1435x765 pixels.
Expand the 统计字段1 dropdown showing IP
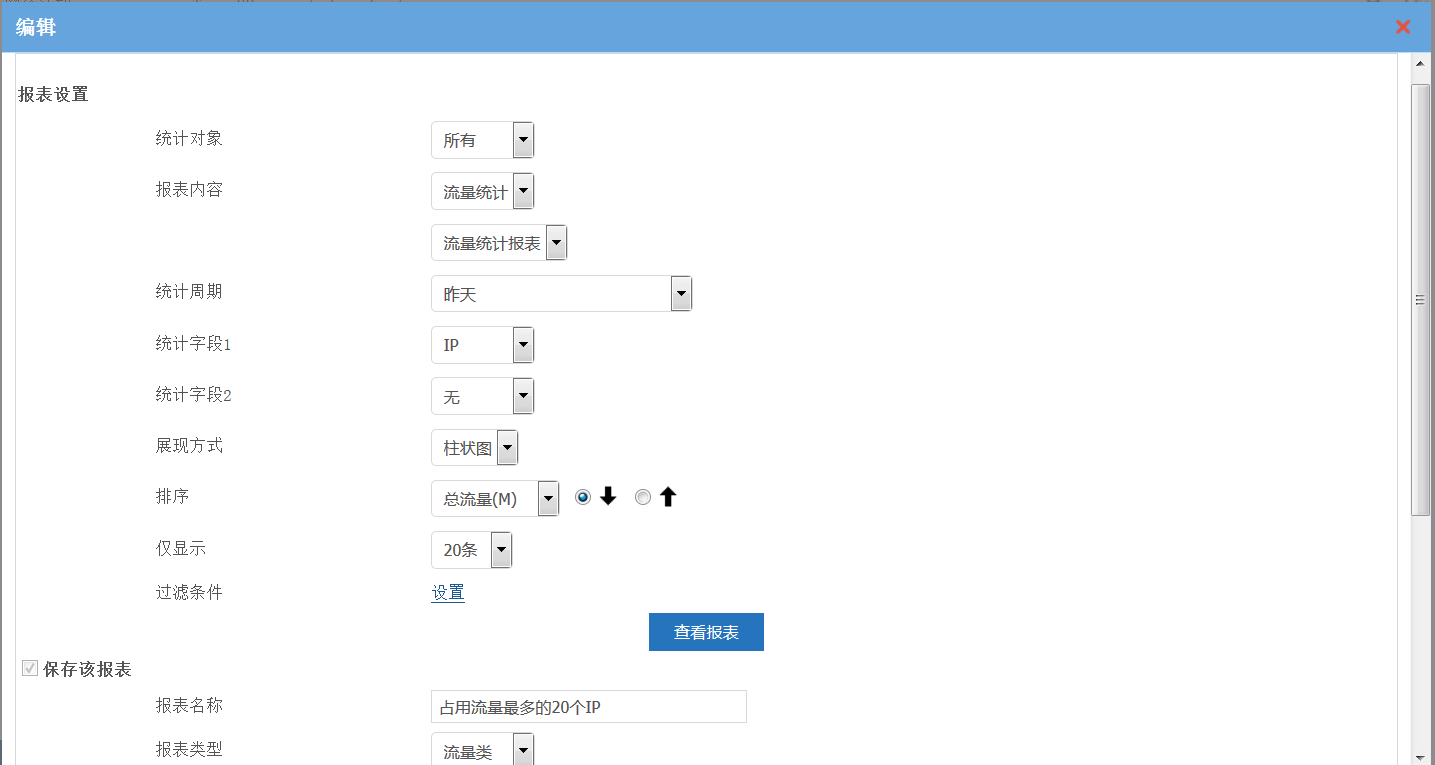click(482, 345)
